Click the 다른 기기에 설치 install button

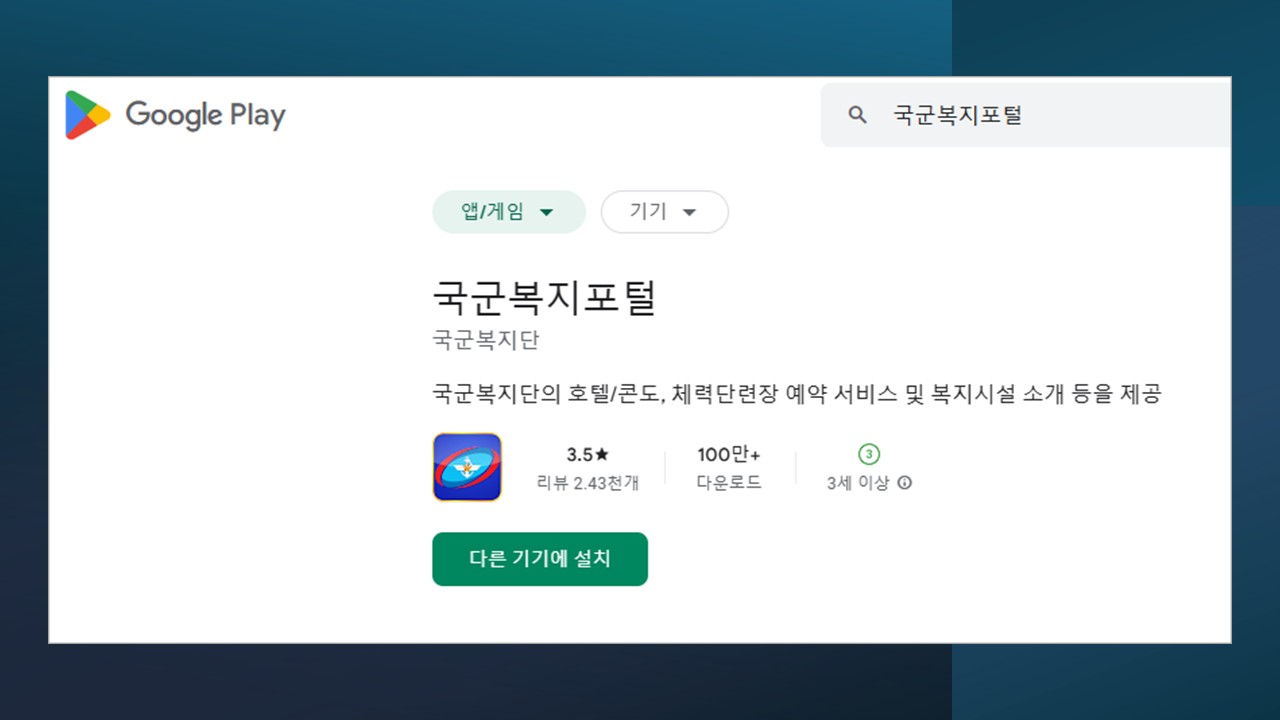click(540, 559)
